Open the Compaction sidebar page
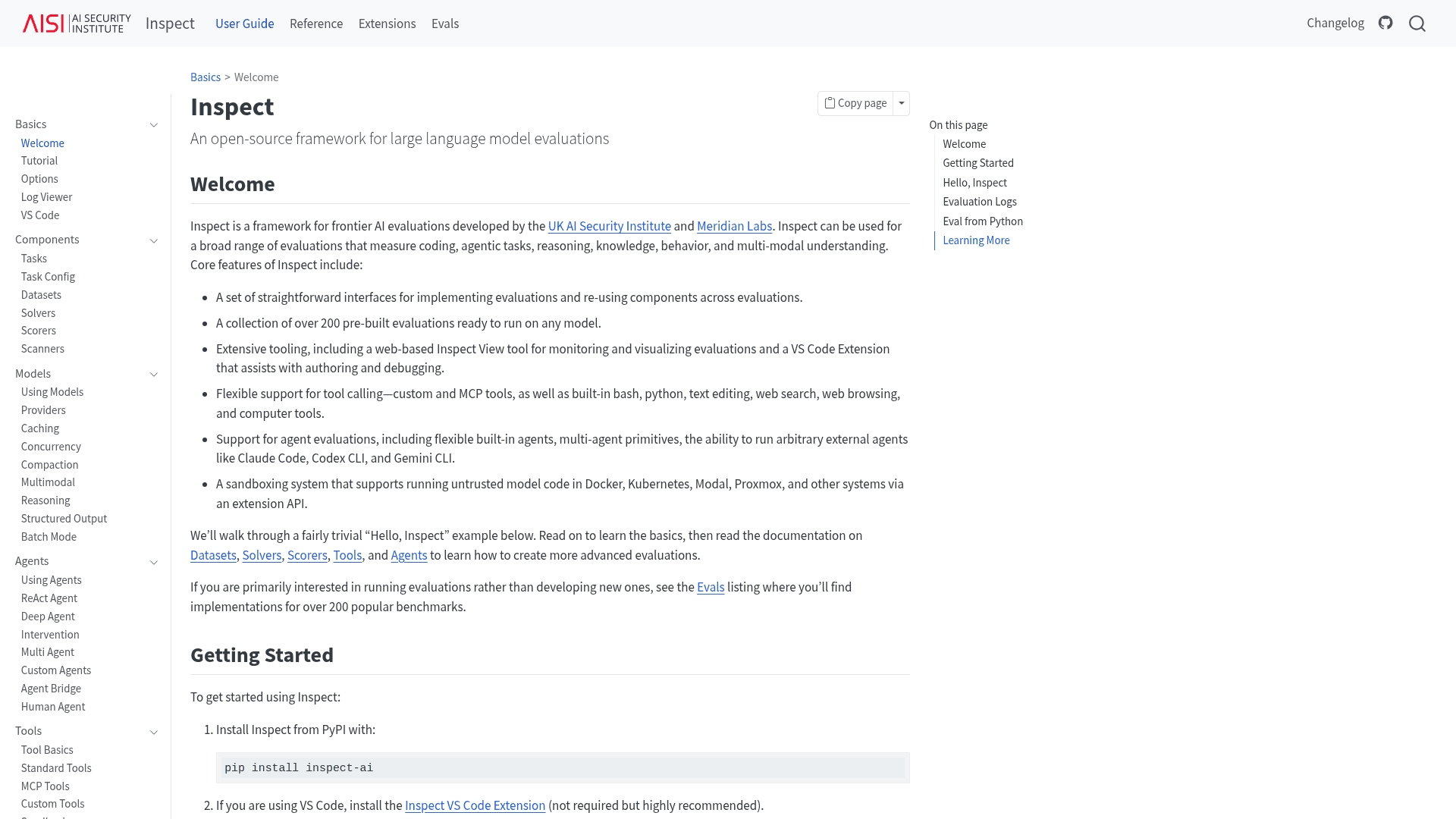This screenshot has width=1456, height=819. [x=50, y=465]
